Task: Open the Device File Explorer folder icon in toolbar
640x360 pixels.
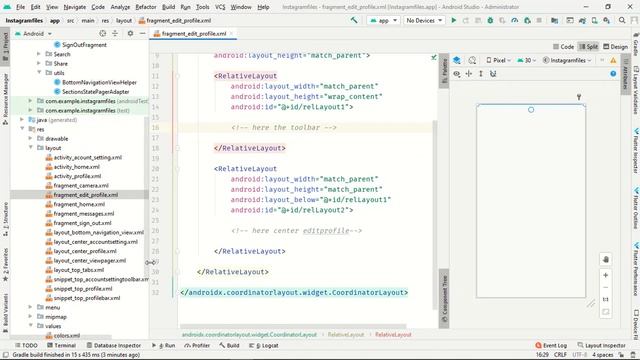Action: (x=554, y=20)
